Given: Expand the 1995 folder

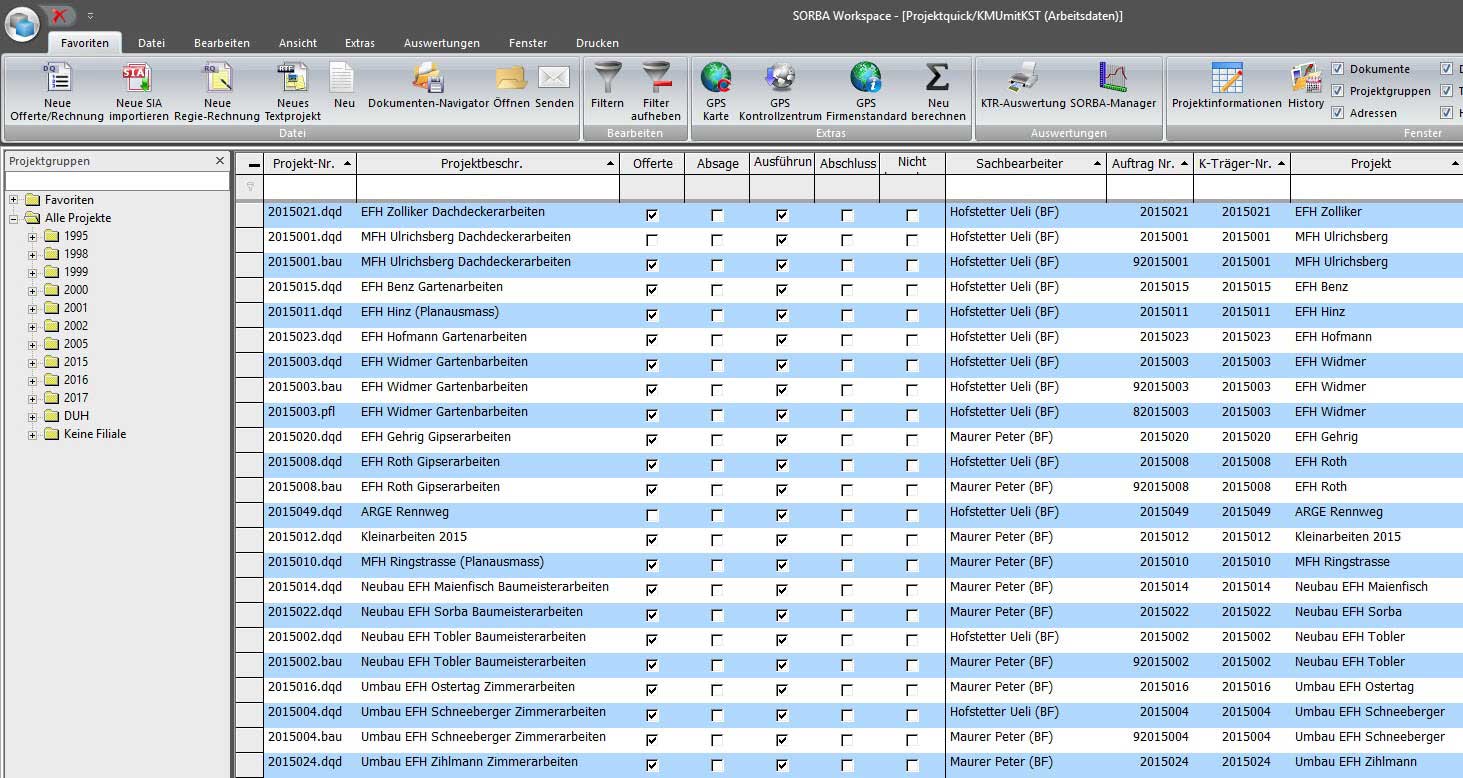Looking at the screenshot, I should pyautogui.click(x=32, y=237).
